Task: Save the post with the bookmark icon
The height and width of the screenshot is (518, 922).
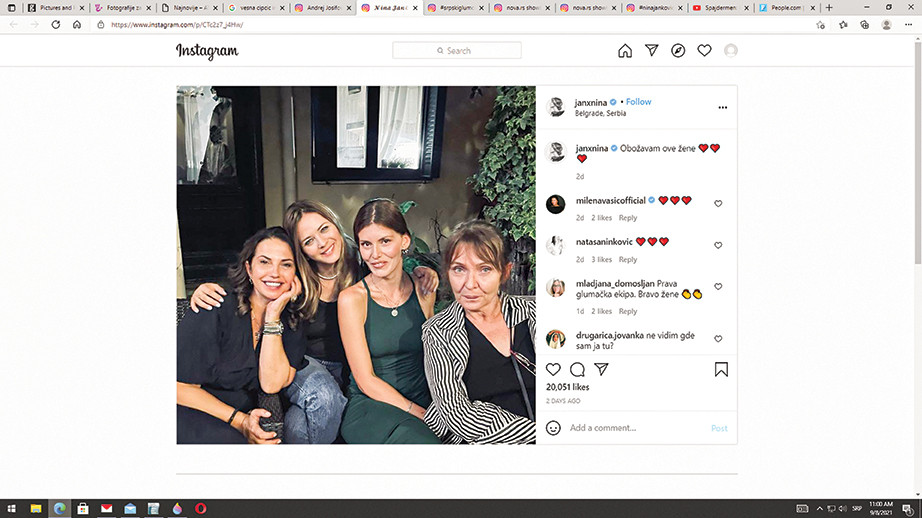Action: coord(721,369)
